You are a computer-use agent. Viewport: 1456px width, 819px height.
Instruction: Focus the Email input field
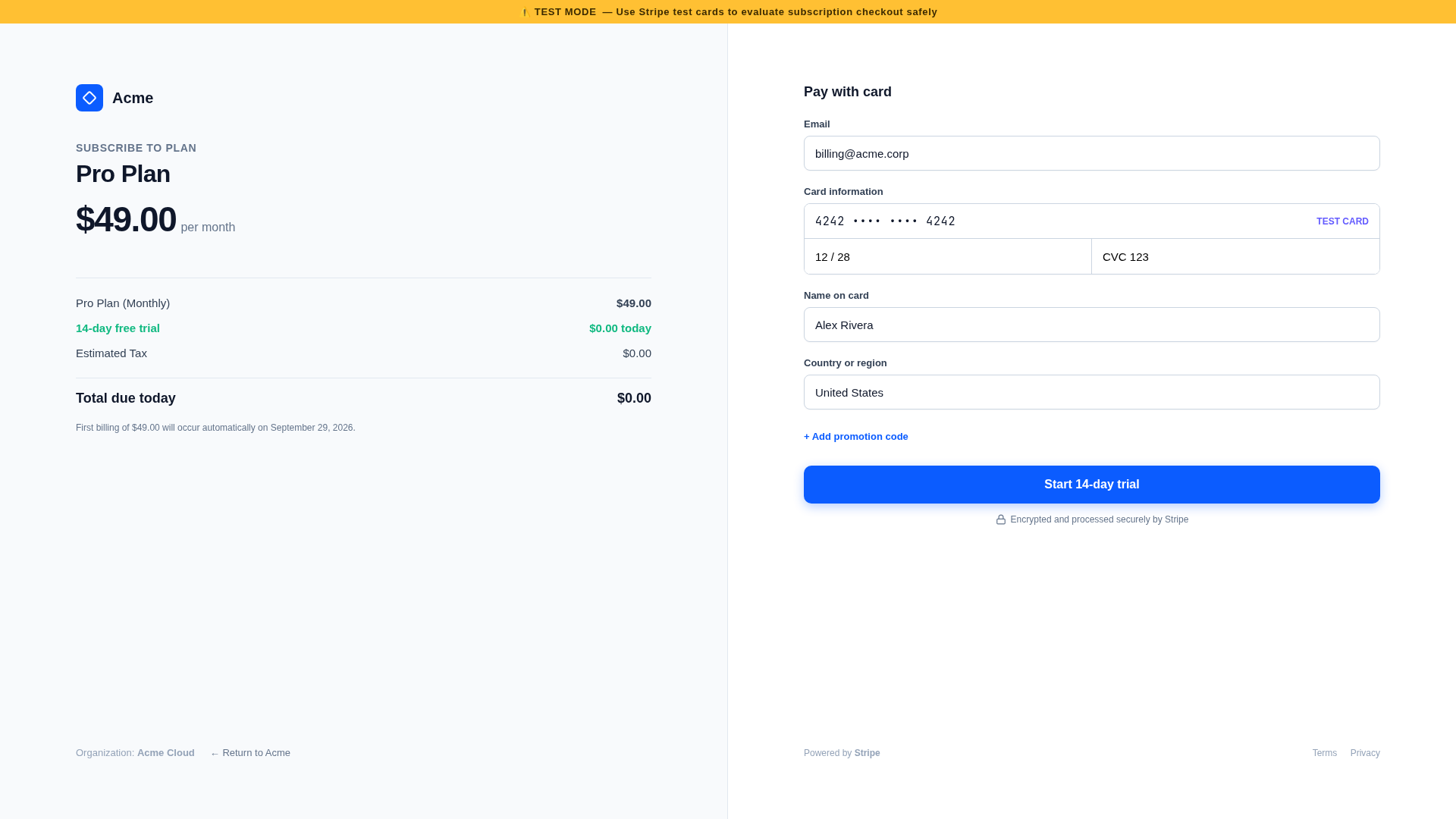pyautogui.click(x=1092, y=153)
